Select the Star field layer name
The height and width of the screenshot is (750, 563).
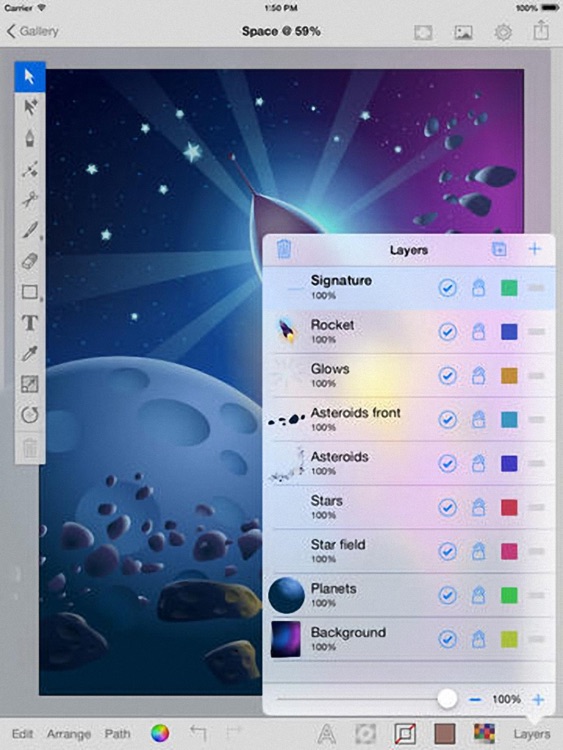pyautogui.click(x=338, y=544)
